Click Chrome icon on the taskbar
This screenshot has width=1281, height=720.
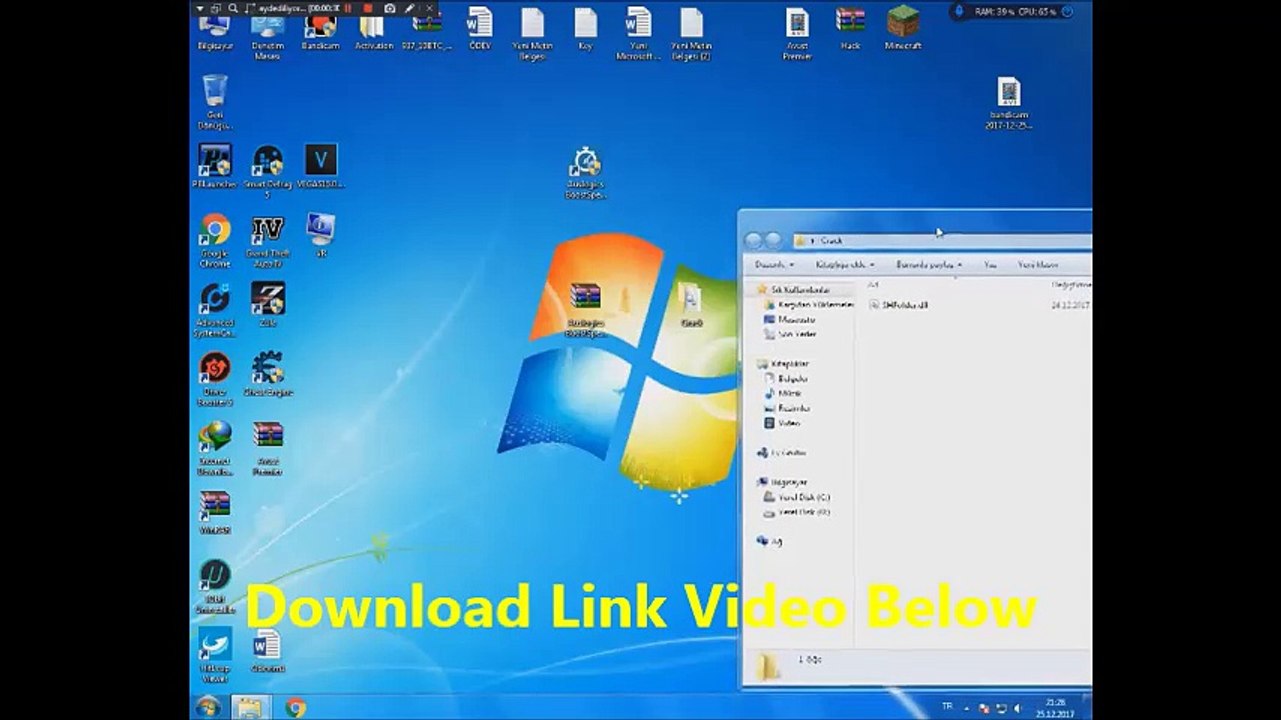[295, 707]
